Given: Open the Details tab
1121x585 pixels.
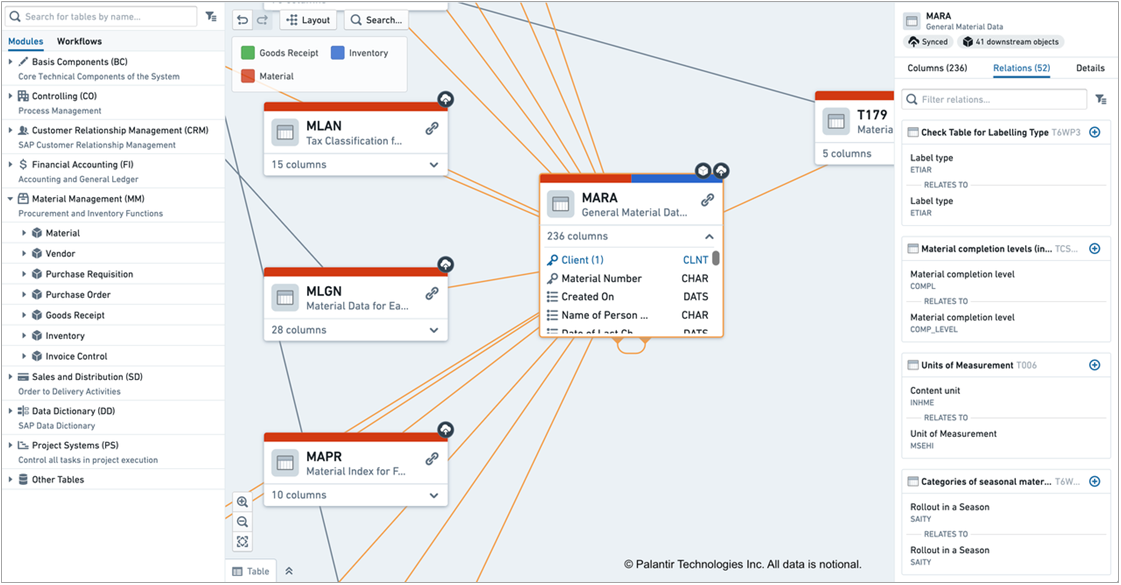Looking at the screenshot, I should (1090, 68).
